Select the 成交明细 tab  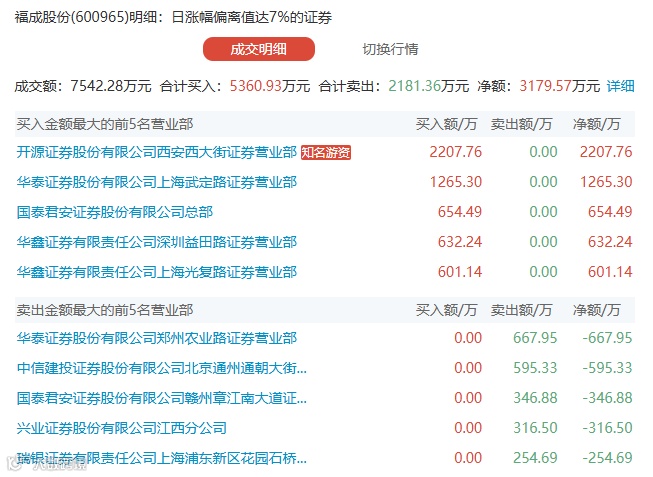pyautogui.click(x=259, y=49)
